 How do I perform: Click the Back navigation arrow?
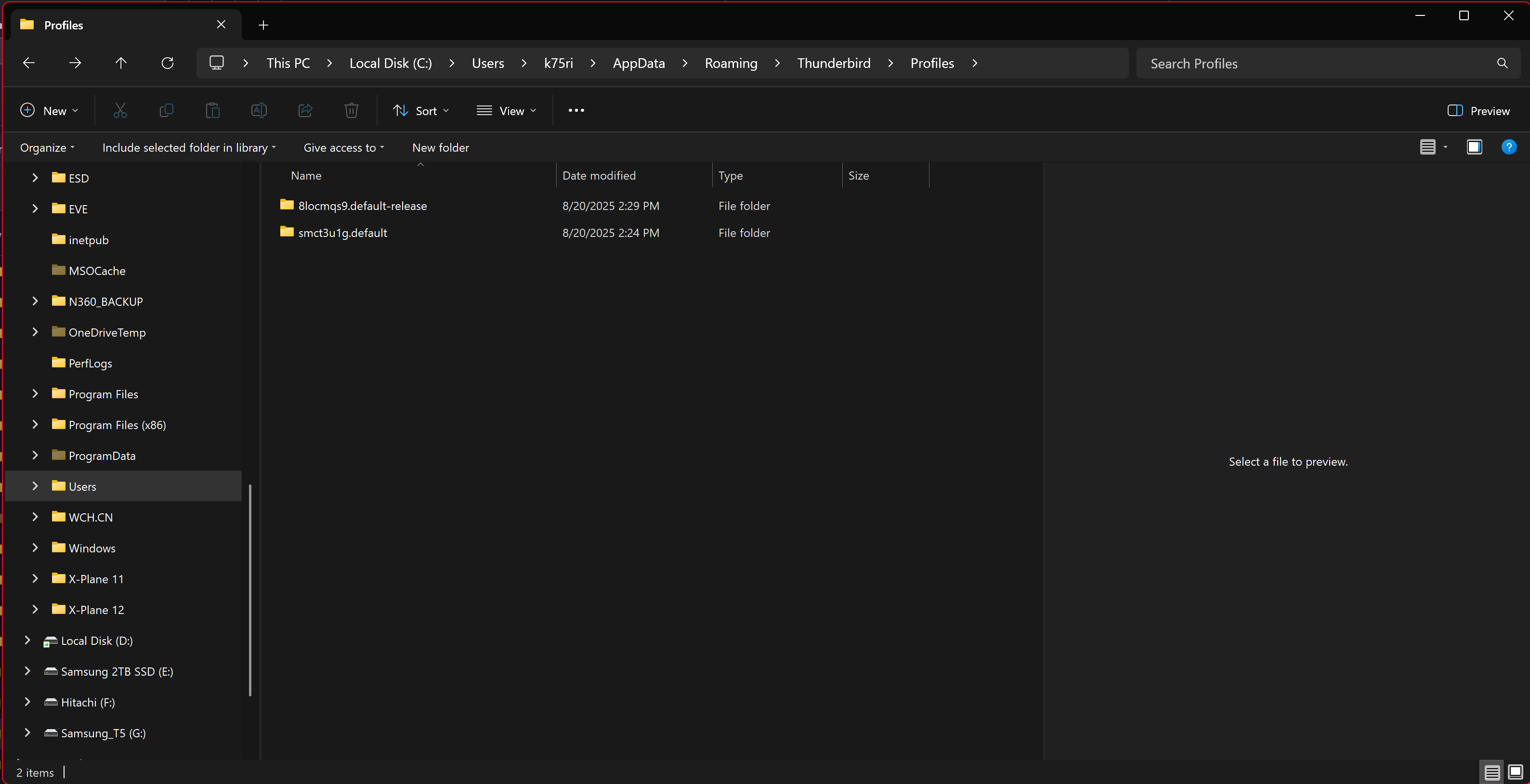tap(28, 63)
